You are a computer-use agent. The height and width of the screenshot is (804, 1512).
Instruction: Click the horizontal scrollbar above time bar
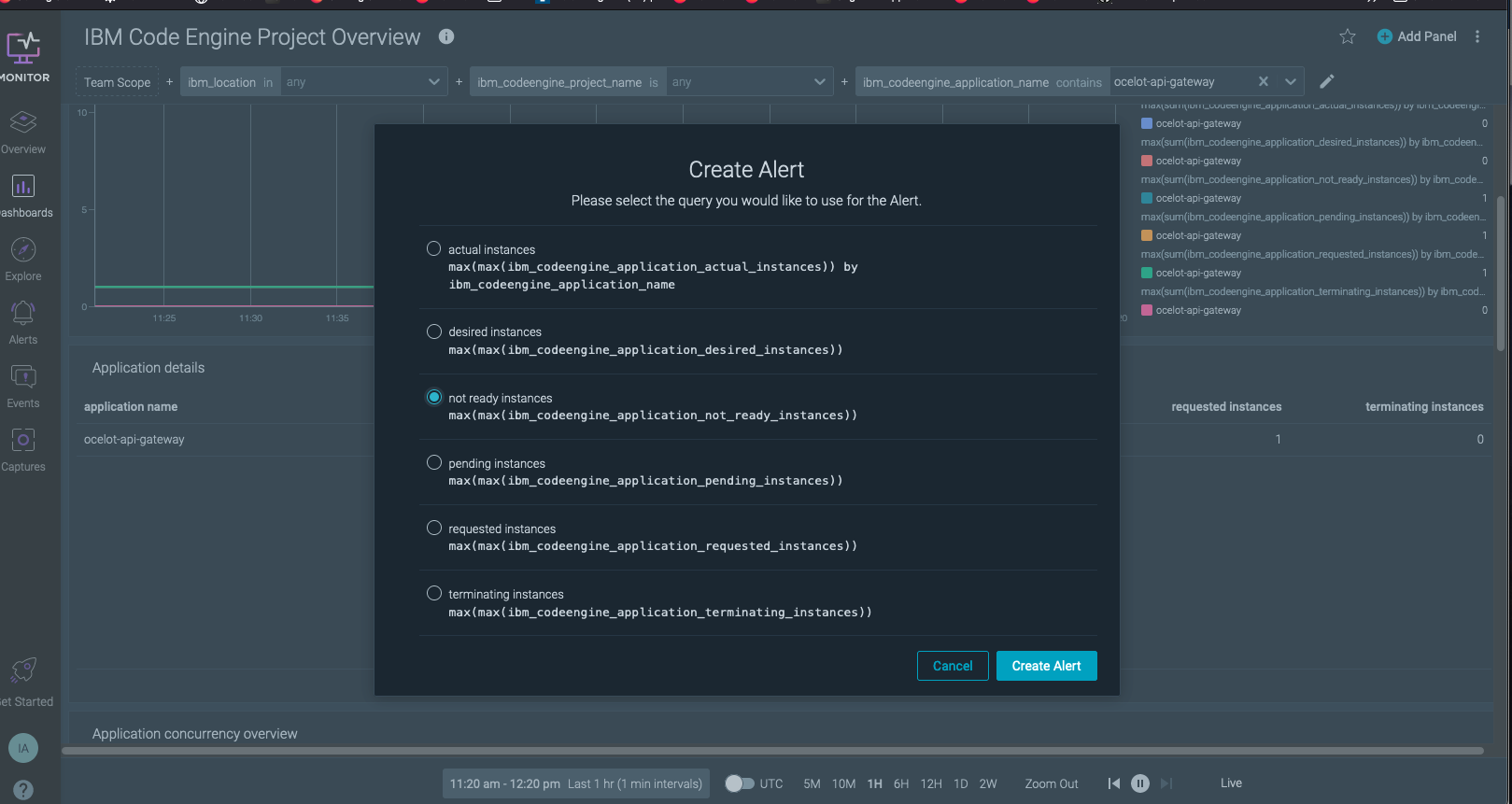(772, 750)
